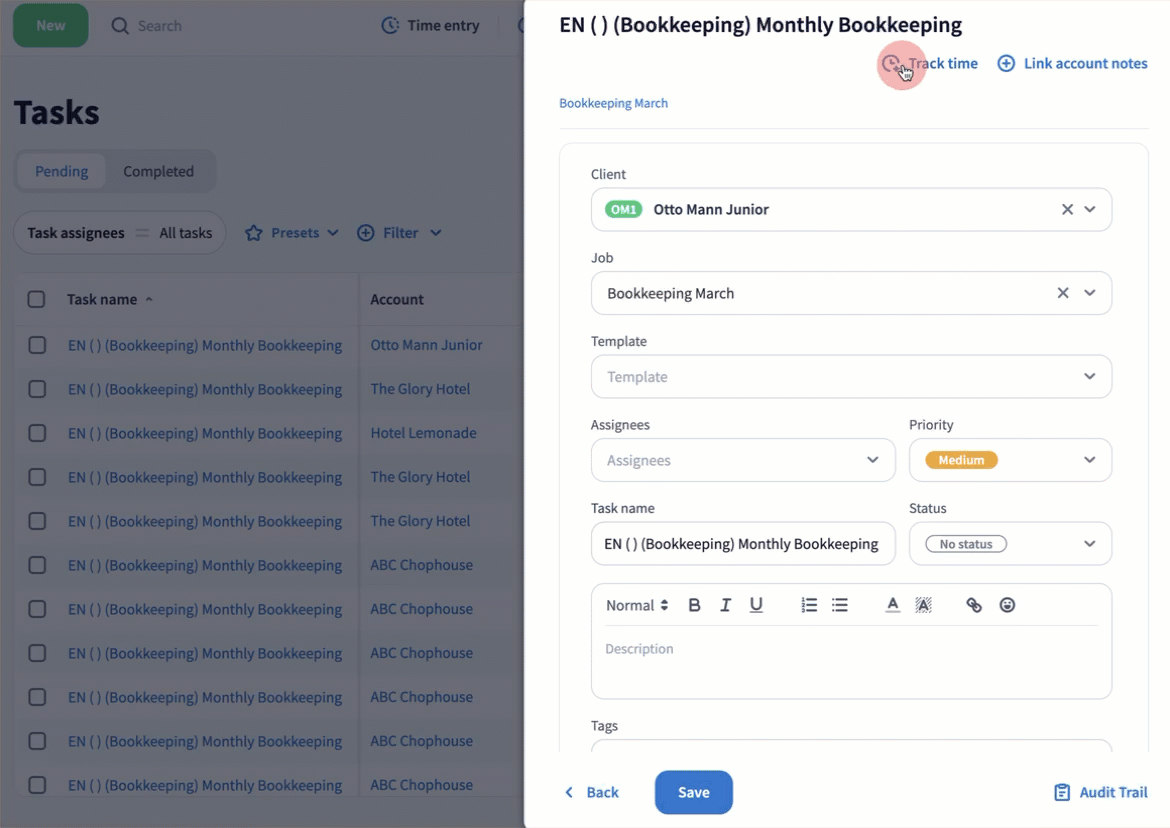The width and height of the screenshot is (1170, 828).
Task: Apply underline formatting in description editor
Action: (756, 605)
